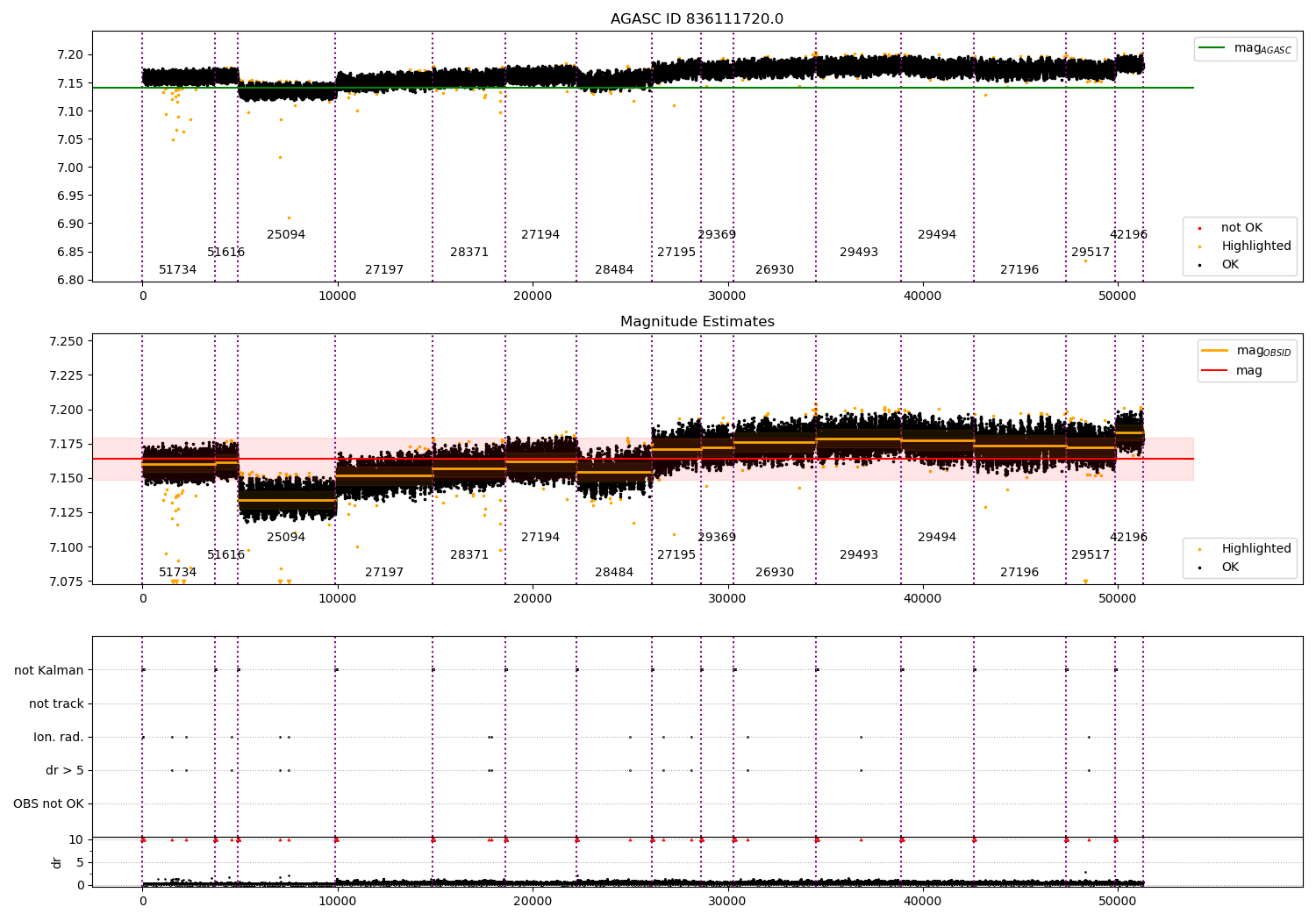
Task: Click the "Magnitude Estimates" plot title
Action: (x=697, y=322)
